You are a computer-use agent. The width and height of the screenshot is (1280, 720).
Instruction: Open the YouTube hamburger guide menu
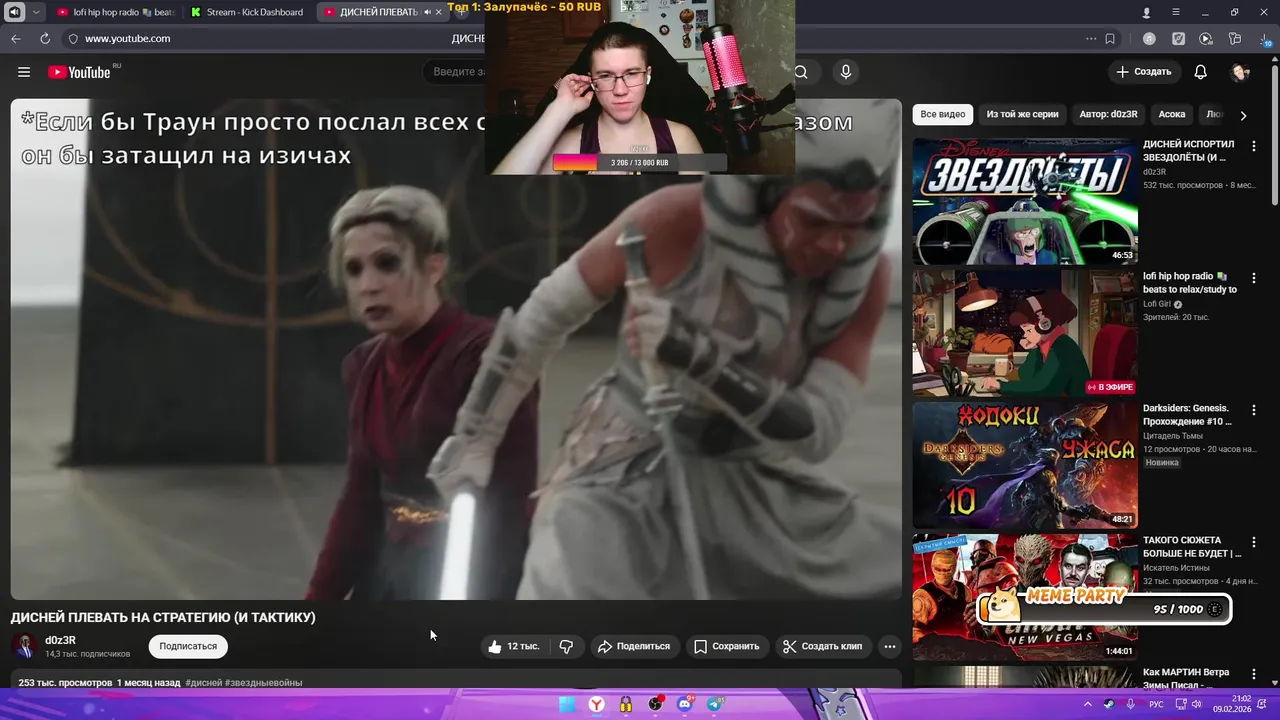24,72
